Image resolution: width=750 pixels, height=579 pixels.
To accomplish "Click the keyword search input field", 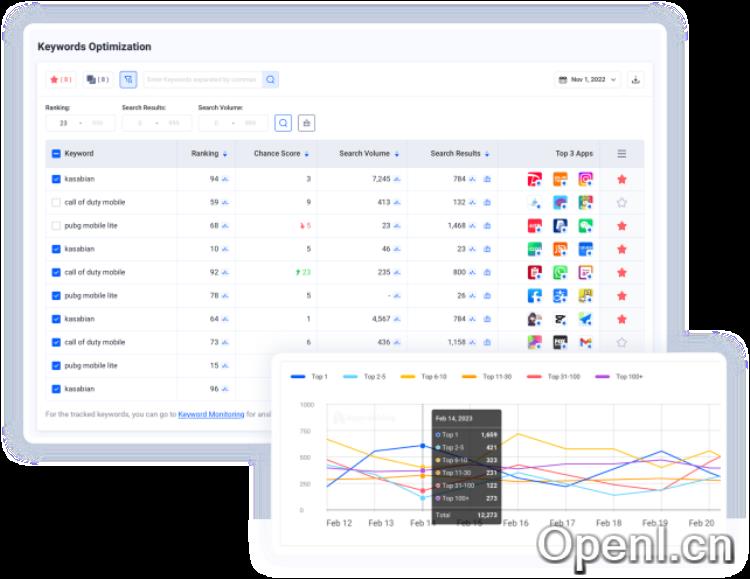I will tap(202, 79).
